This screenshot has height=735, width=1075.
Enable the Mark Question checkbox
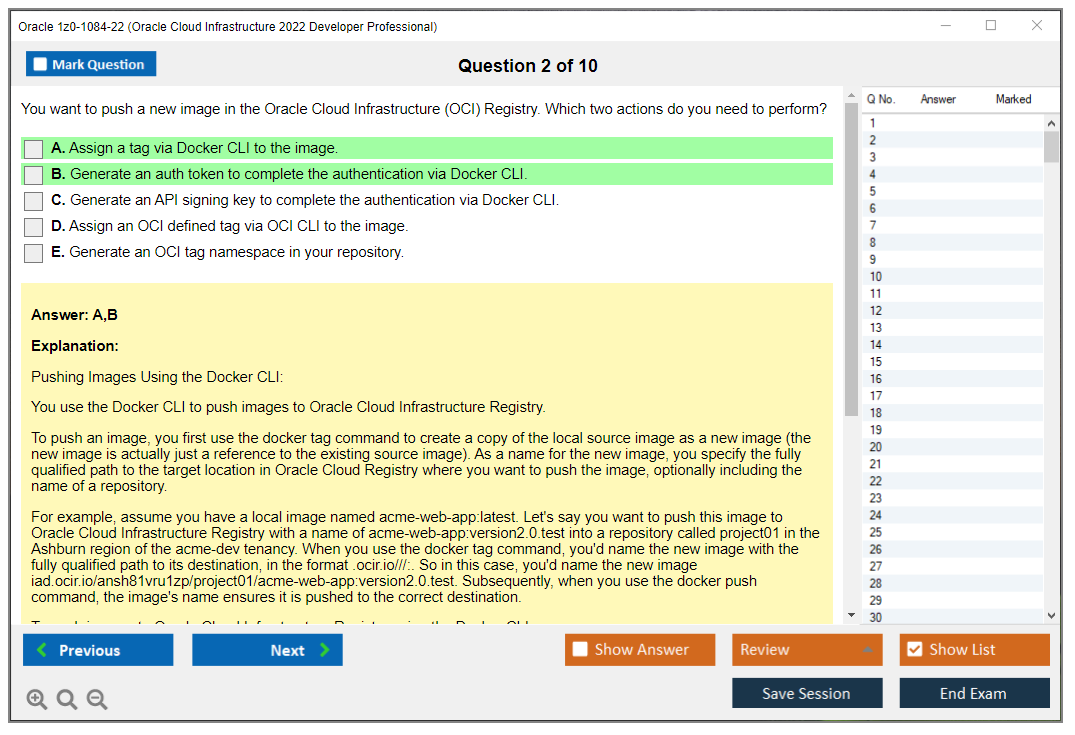(40, 63)
